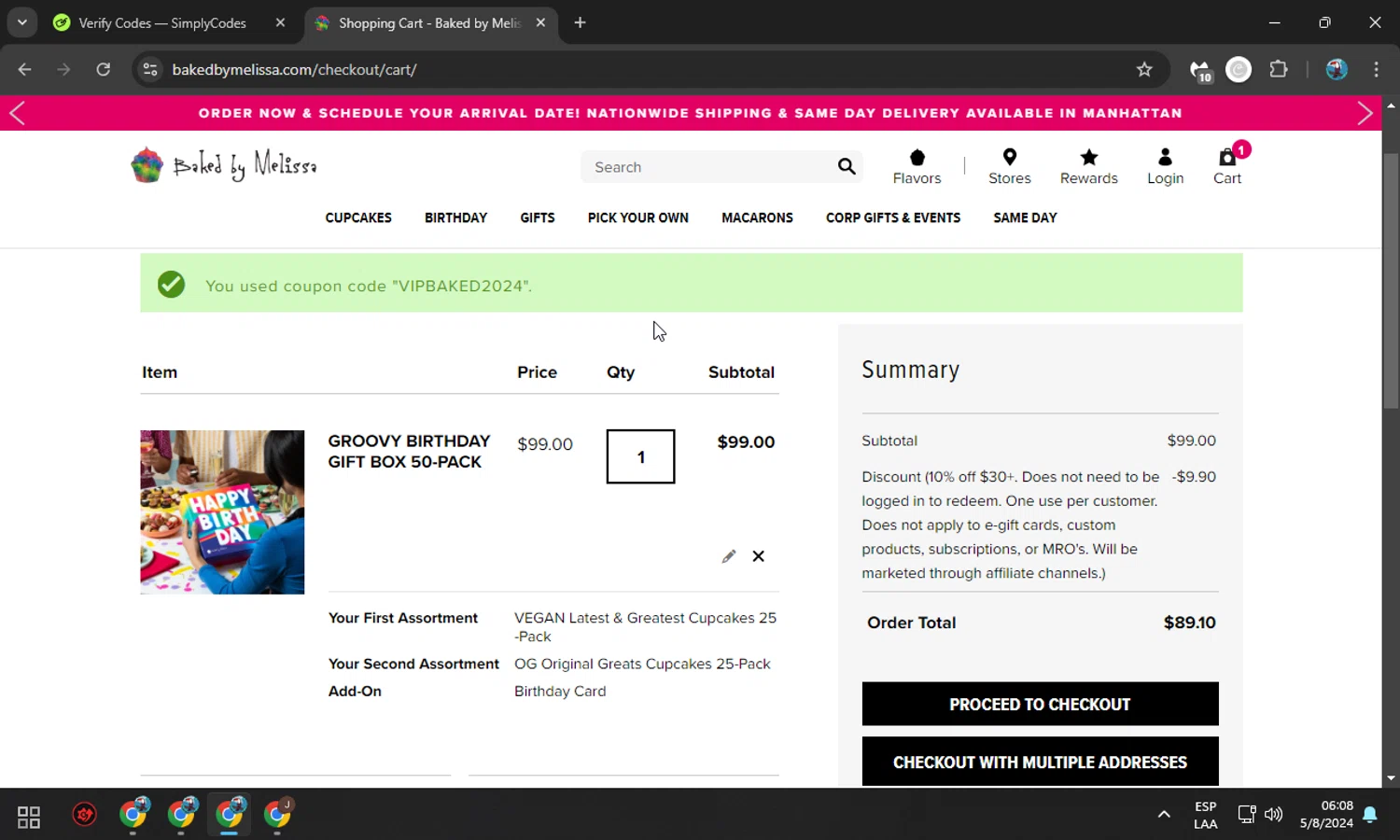View site information icon in address bar
The image size is (1400, 840).
click(150, 69)
